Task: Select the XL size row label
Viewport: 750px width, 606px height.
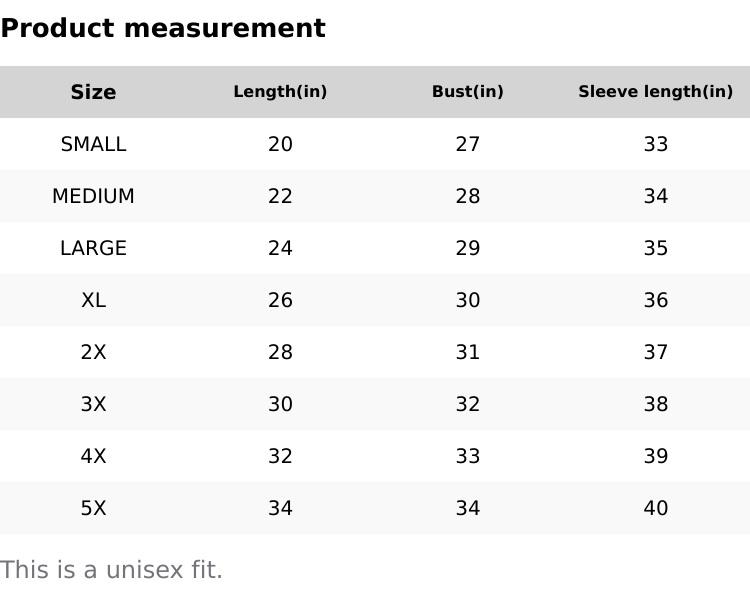Action: click(93, 300)
